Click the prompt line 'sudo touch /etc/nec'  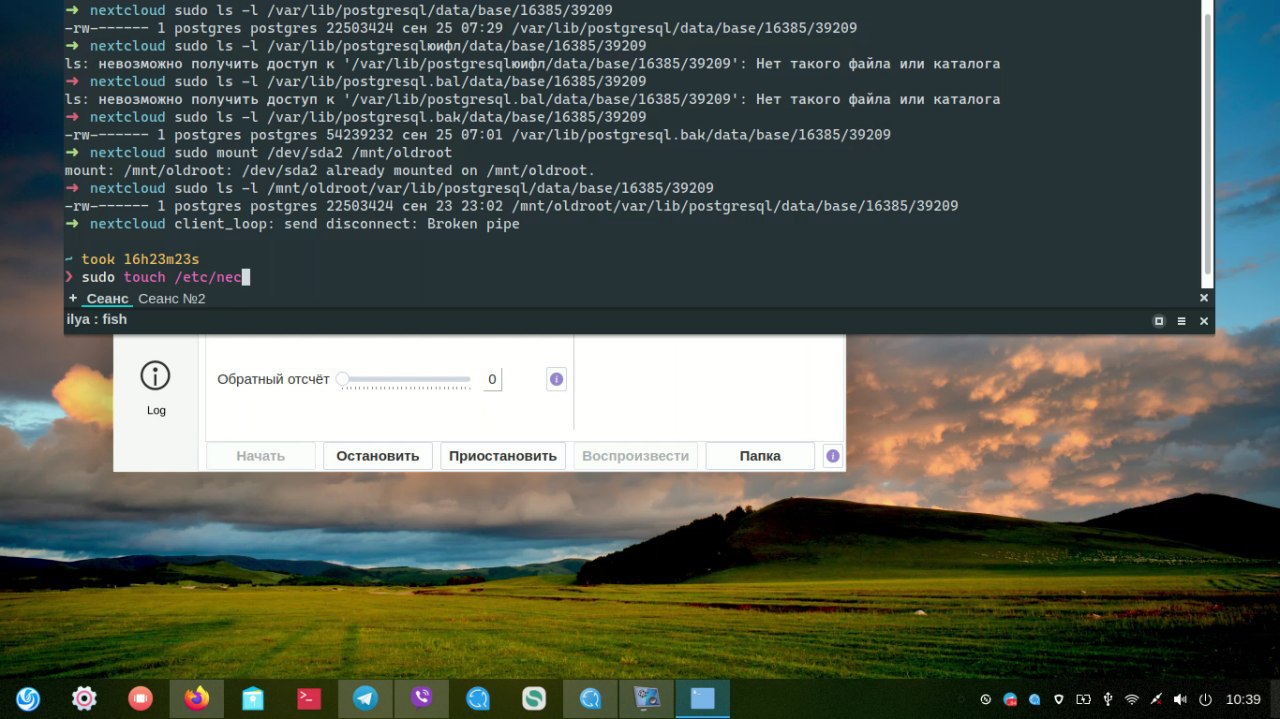coord(162,277)
